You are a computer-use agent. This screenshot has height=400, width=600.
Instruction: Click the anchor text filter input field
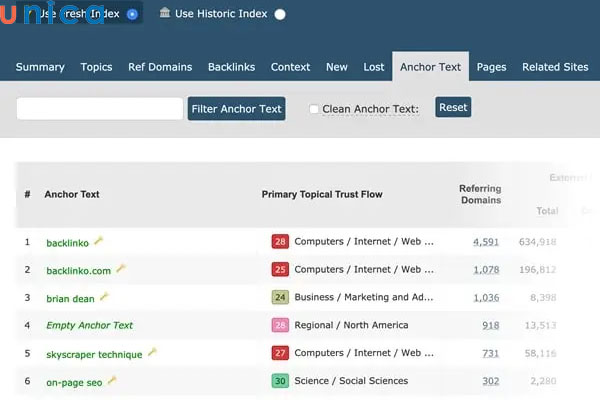(x=99, y=109)
